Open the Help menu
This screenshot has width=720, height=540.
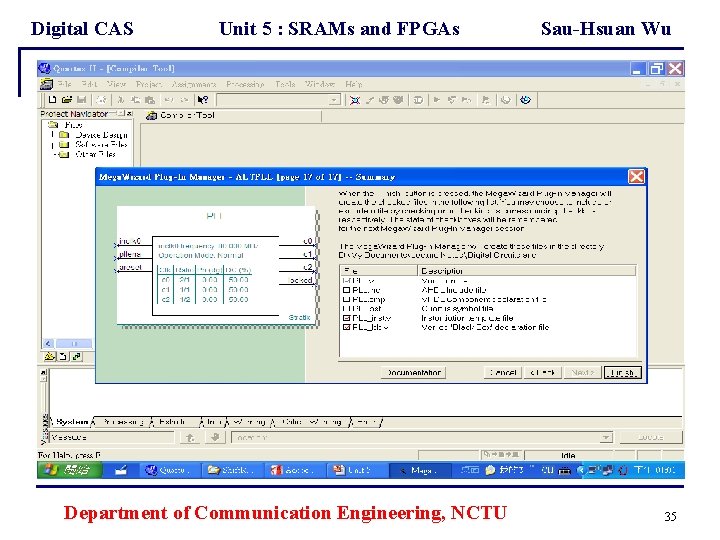tap(354, 84)
